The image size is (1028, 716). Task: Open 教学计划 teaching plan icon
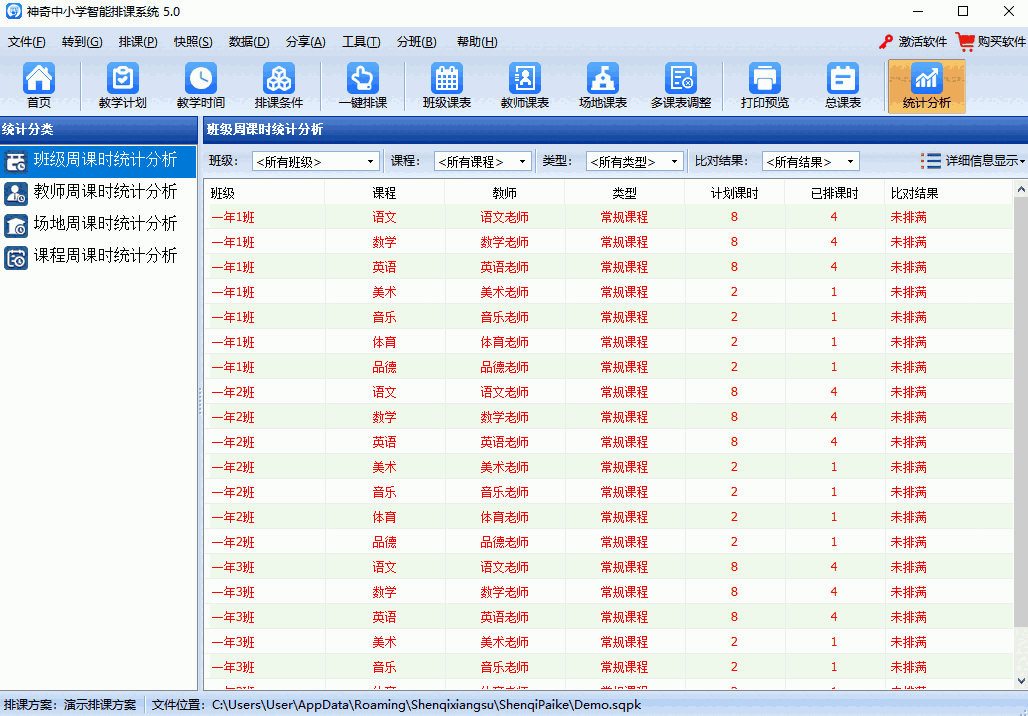pyautogui.click(x=122, y=86)
